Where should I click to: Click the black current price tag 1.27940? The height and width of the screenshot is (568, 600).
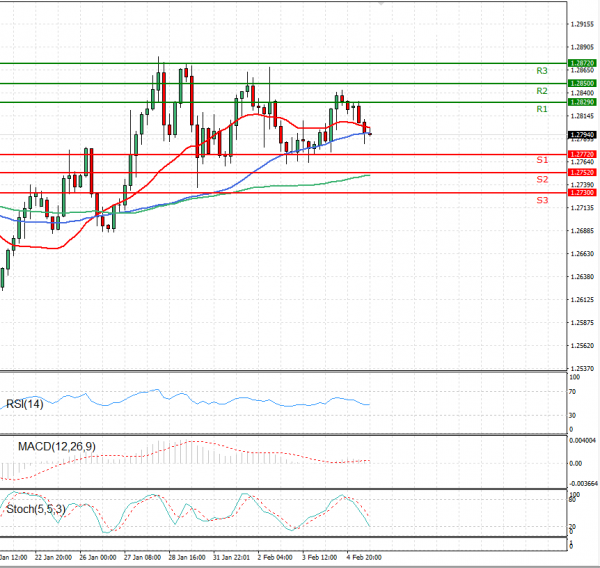582,135
